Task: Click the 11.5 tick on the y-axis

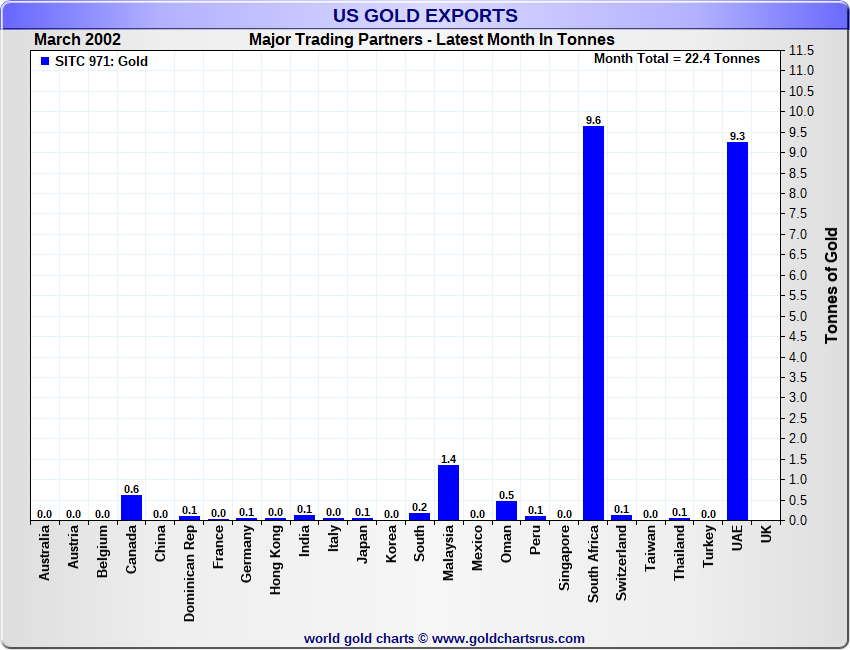Action: click(x=802, y=50)
